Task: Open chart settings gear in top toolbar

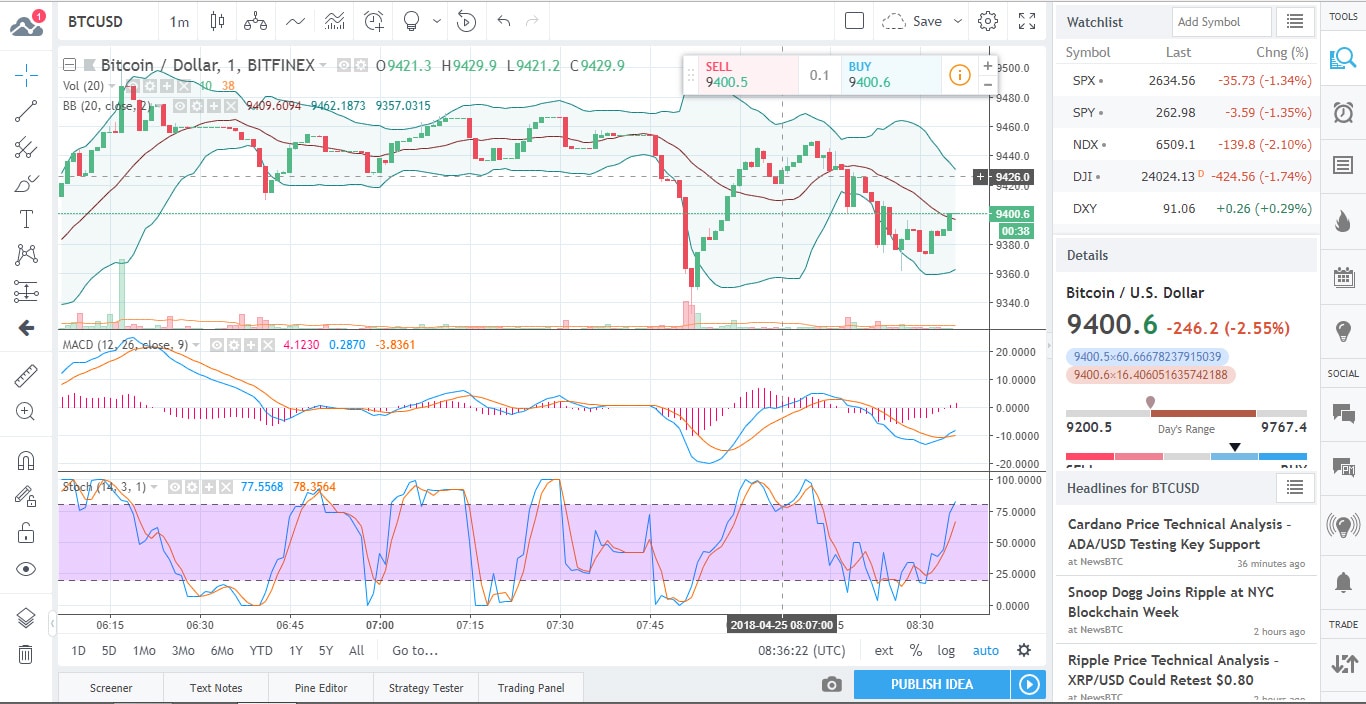Action: click(x=988, y=21)
